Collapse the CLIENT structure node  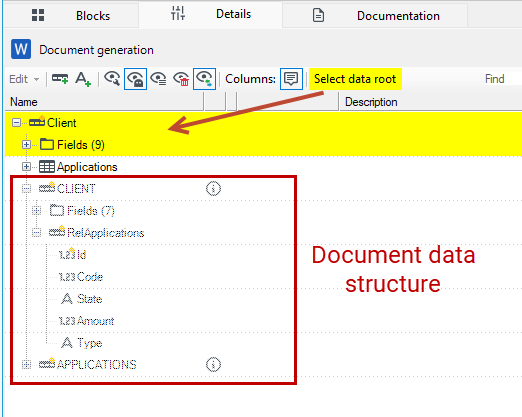26,189
